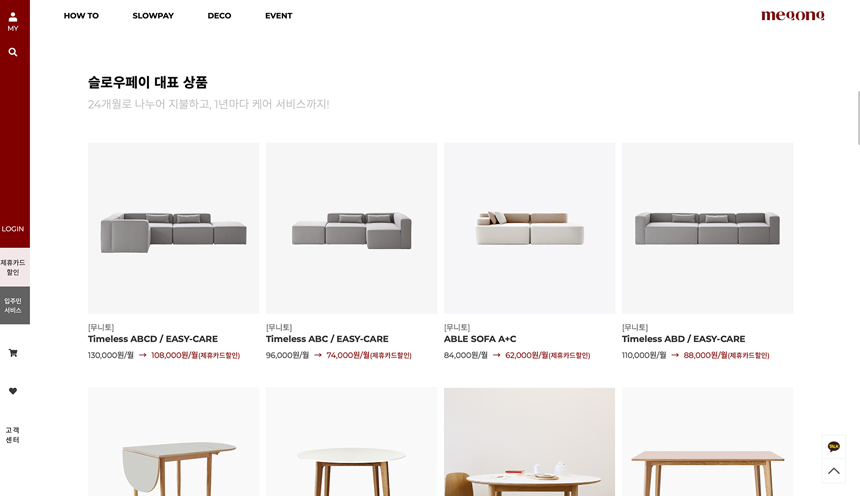Click the Timeless ABC / EASY-CARE title

tap(327, 339)
